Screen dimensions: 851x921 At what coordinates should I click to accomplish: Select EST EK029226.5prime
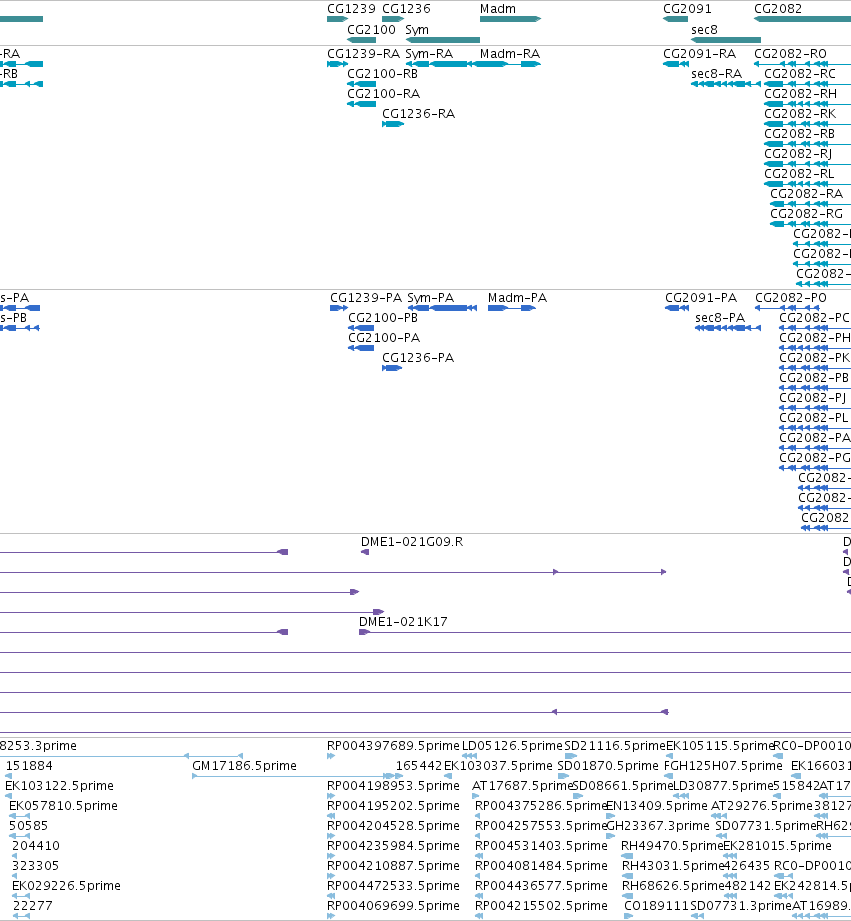pyautogui.click(x=66, y=886)
